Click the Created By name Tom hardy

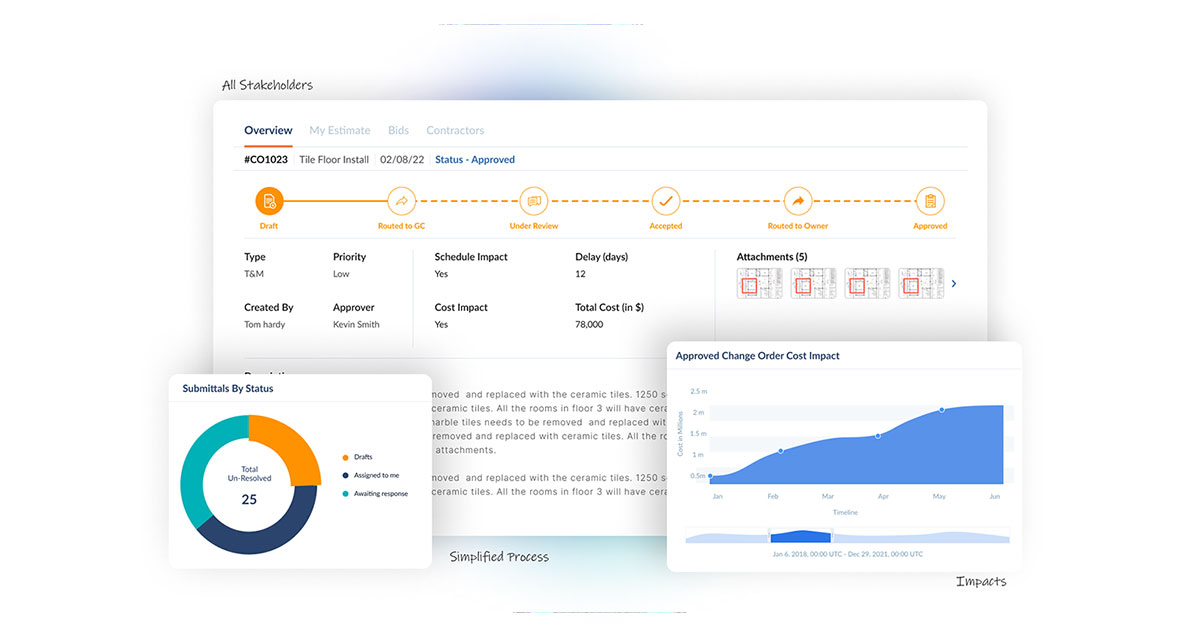[x=265, y=324]
